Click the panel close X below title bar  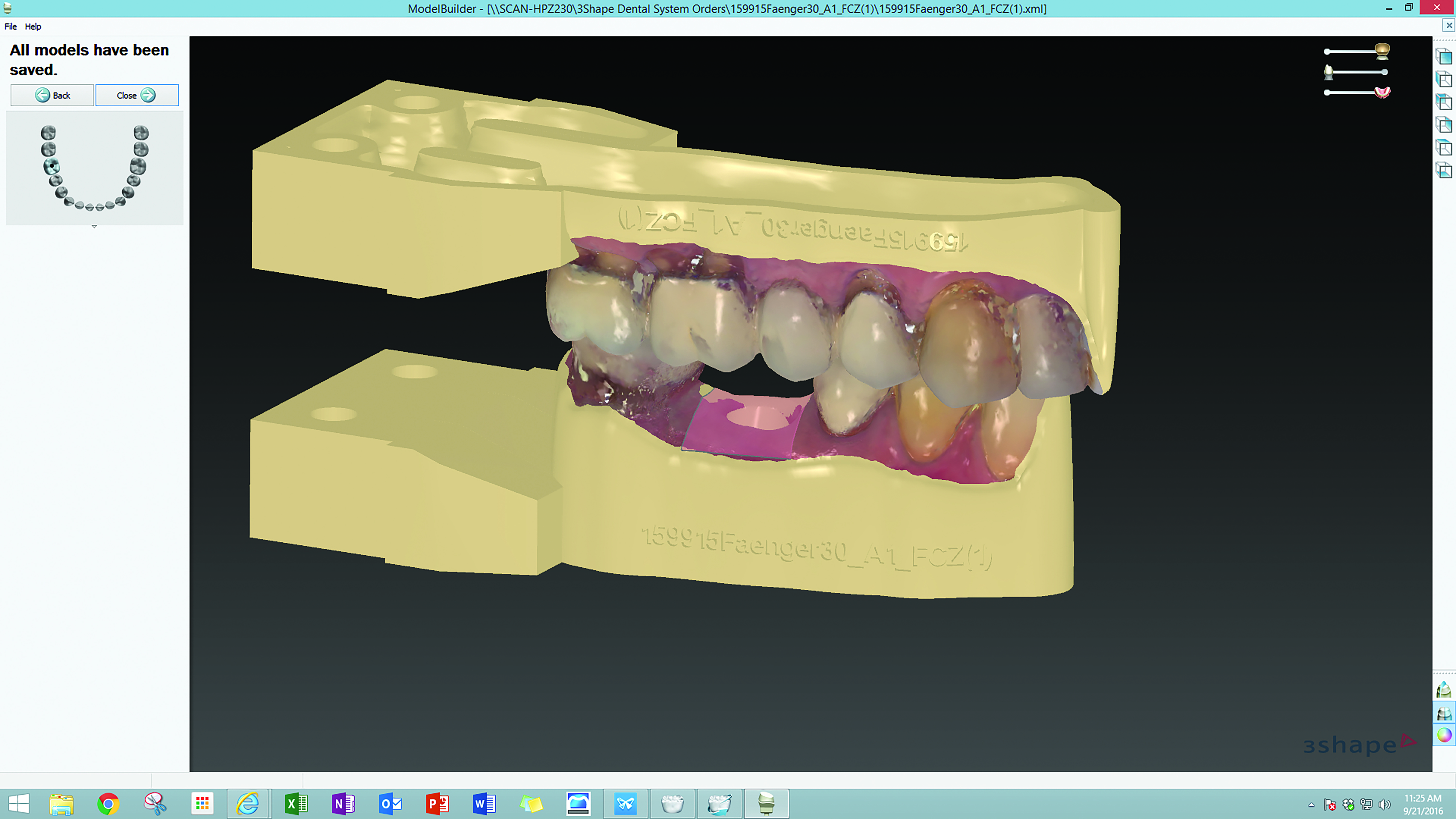click(x=1449, y=25)
